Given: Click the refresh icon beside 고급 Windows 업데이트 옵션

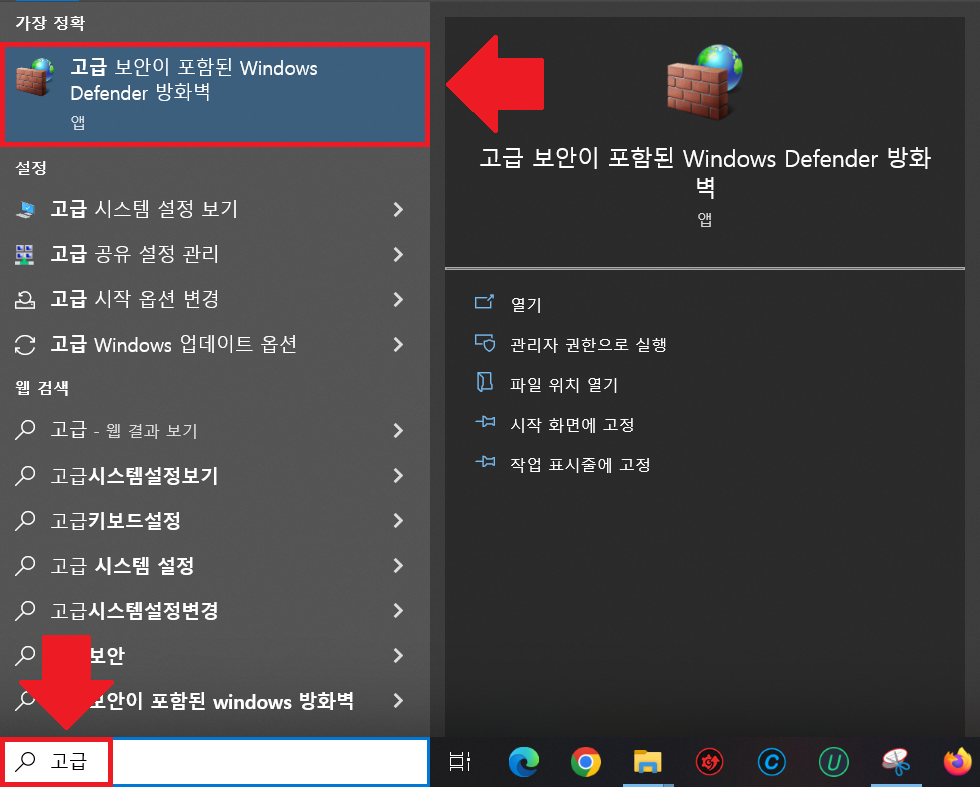Looking at the screenshot, I should pyautogui.click(x=25, y=344).
